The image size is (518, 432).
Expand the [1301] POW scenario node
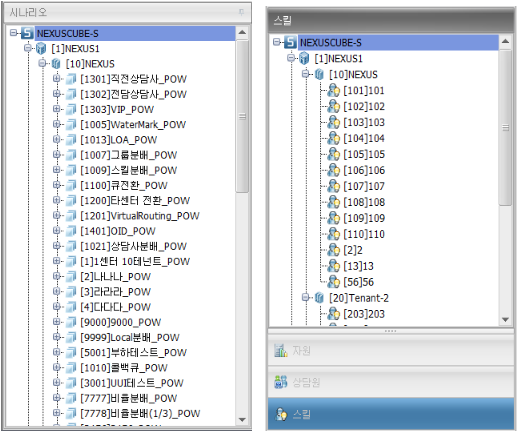pyautogui.click(x=56, y=79)
